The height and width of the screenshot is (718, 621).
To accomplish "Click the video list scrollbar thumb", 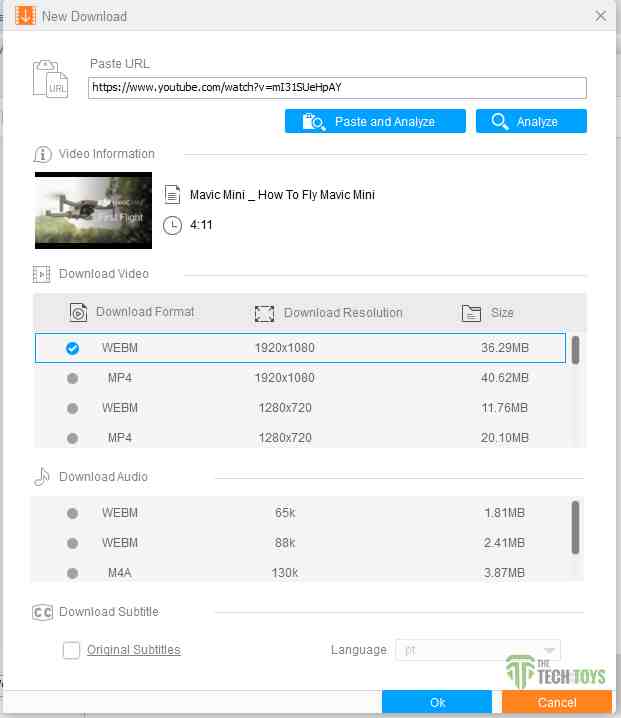I will [576, 350].
